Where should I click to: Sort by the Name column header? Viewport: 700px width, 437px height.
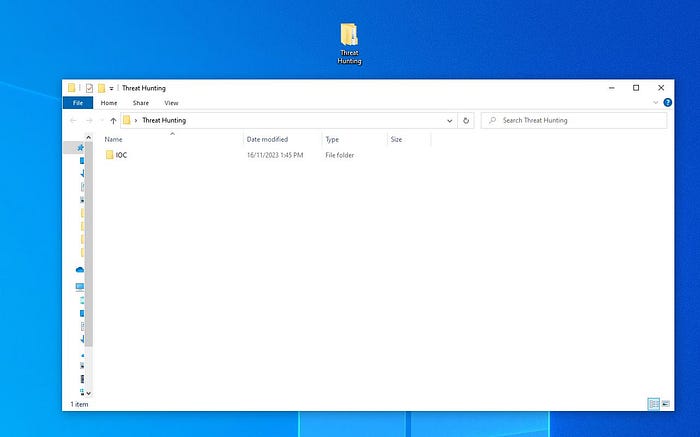[172, 139]
